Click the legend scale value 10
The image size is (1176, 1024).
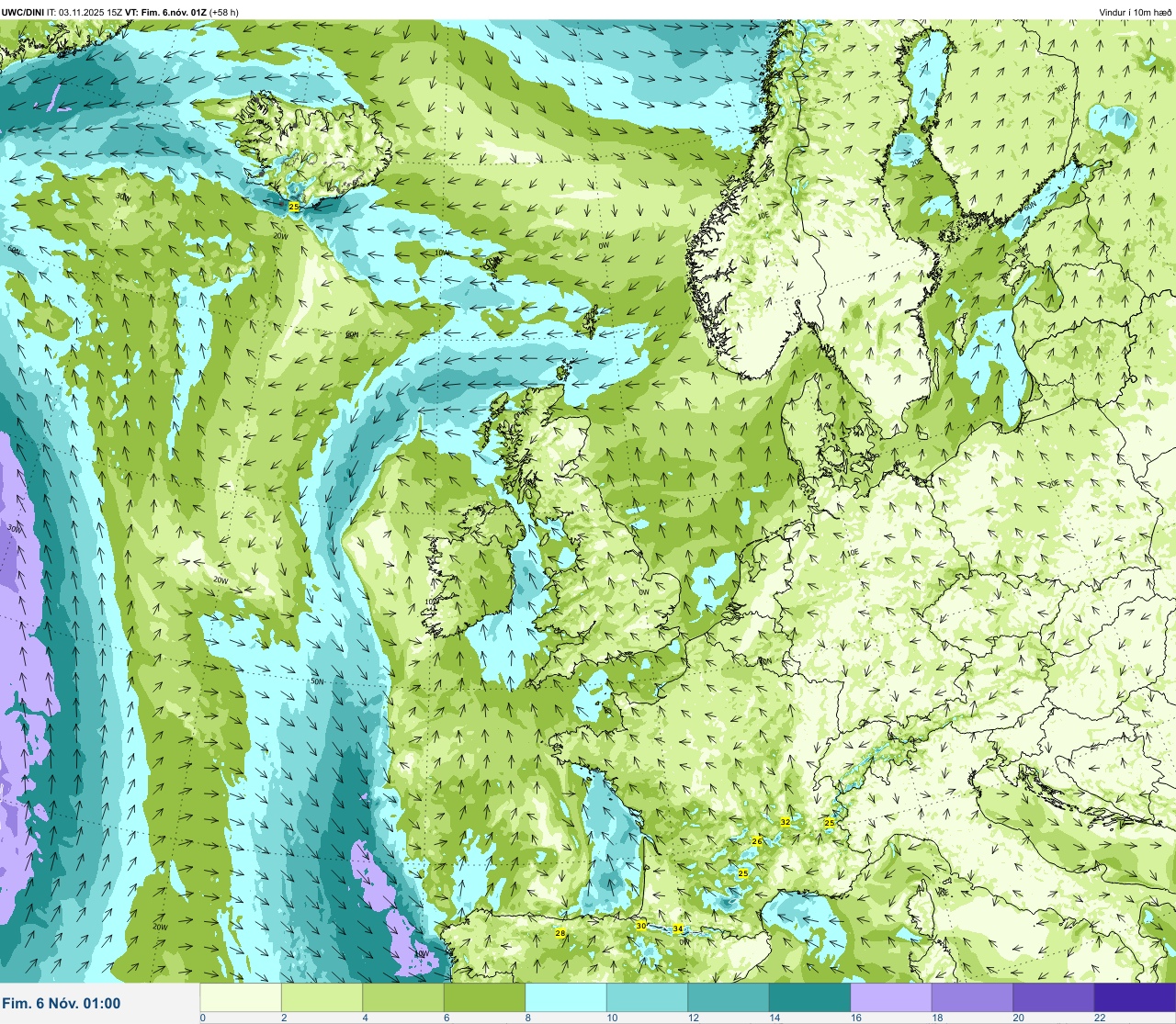(612, 1018)
